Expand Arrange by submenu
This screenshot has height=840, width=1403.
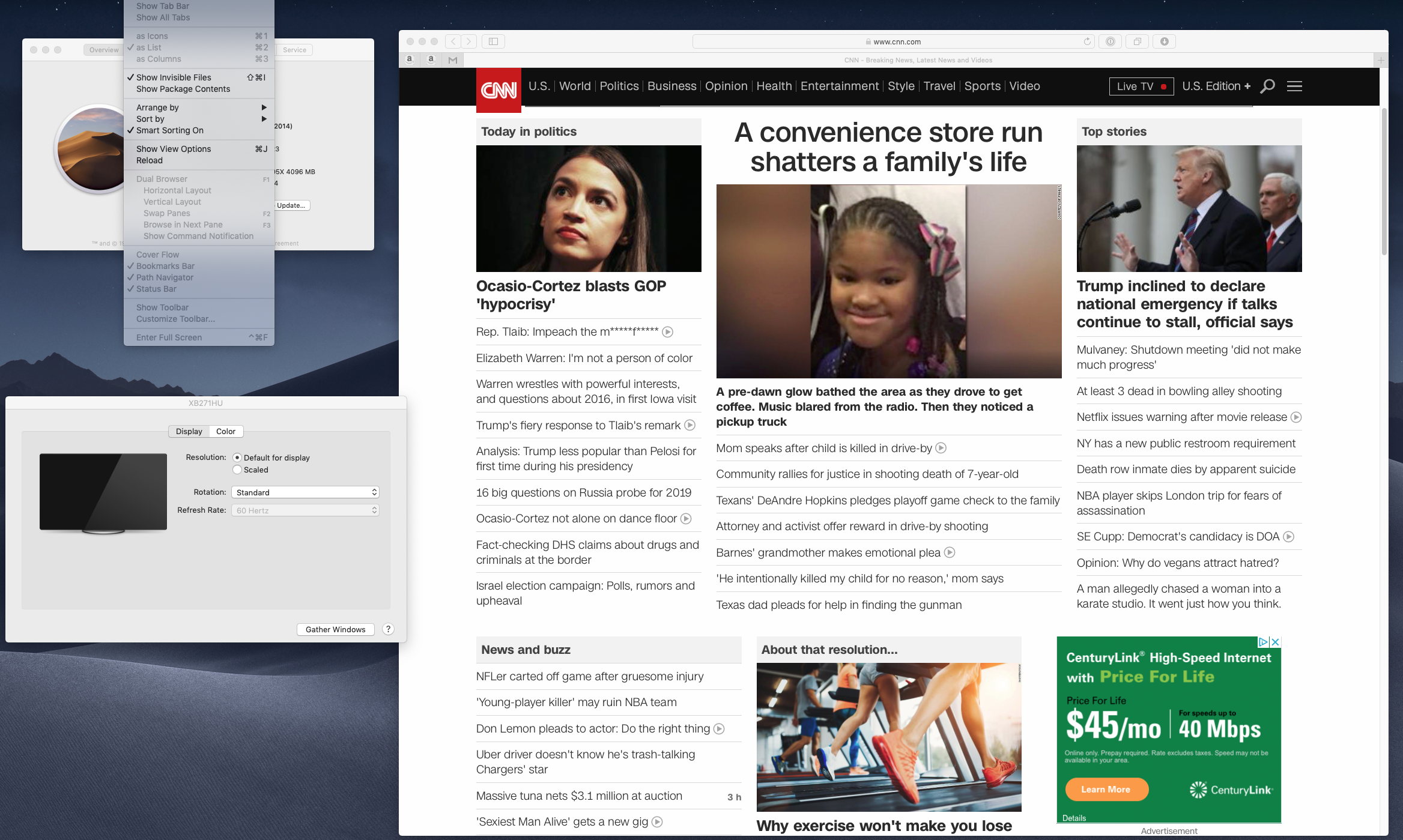199,107
